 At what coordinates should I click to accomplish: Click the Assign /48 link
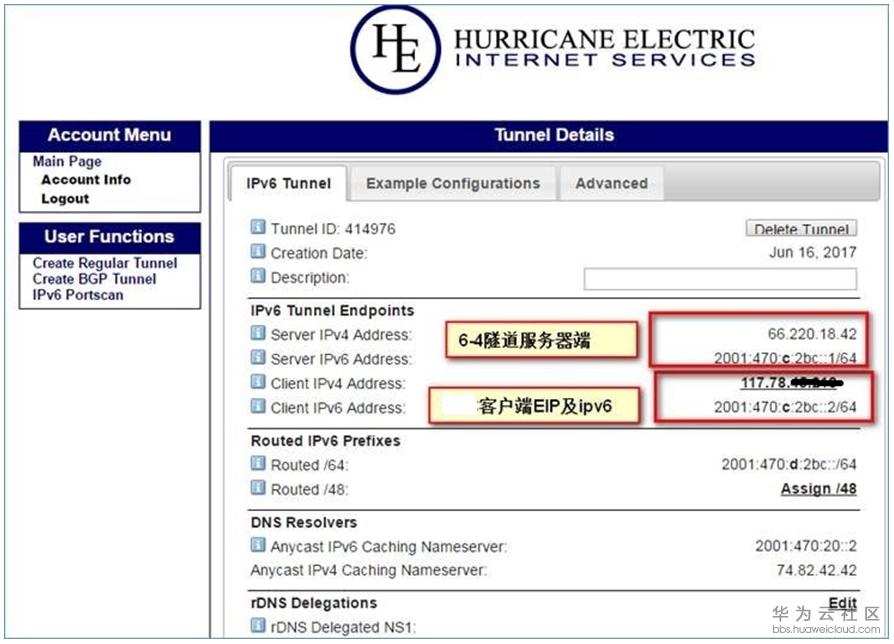tap(819, 489)
